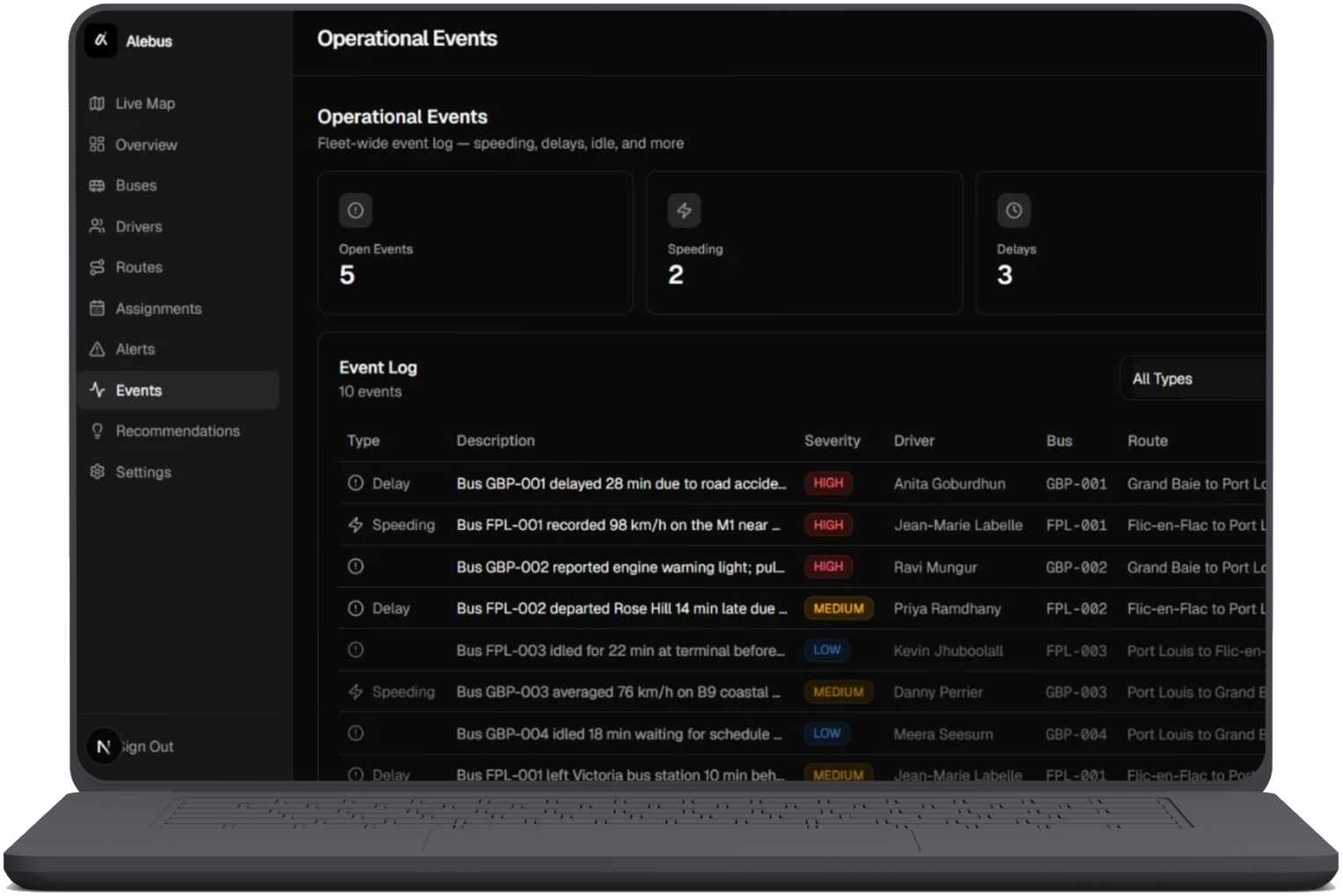Click MEDIUM badge in FPL-002 row
This screenshot has height=896, width=1343.
pos(839,608)
